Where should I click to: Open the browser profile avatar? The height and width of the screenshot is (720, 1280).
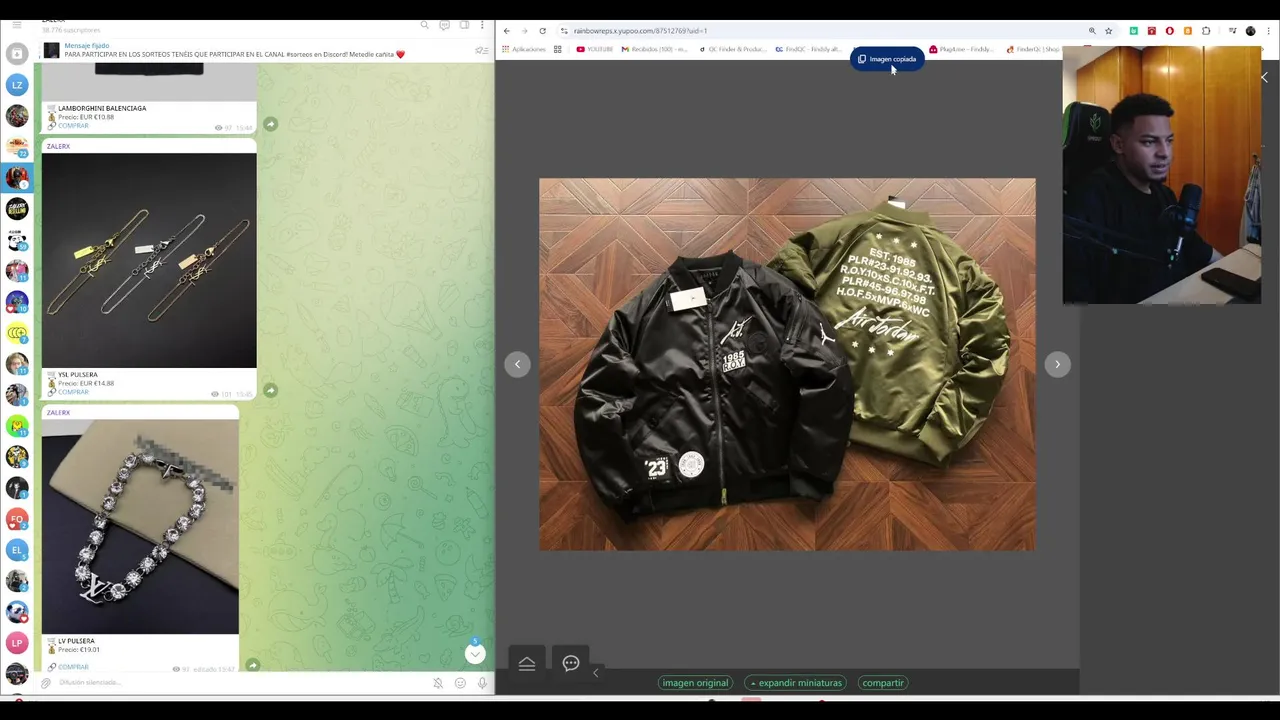tap(1250, 31)
